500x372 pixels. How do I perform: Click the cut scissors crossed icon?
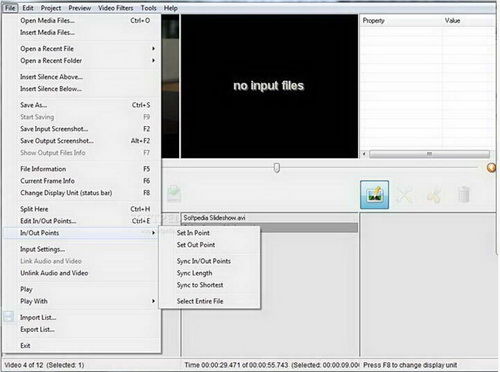[x=404, y=195]
